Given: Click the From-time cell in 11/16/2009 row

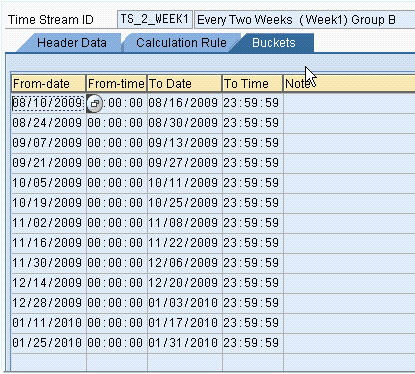Looking at the screenshot, I should [116, 243].
